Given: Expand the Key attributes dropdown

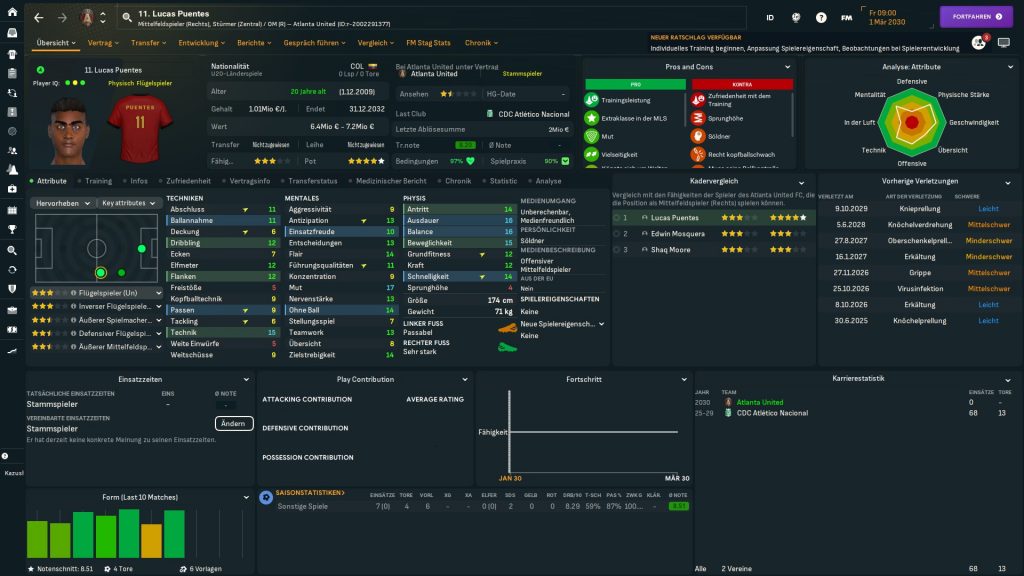Looking at the screenshot, I should (130, 203).
